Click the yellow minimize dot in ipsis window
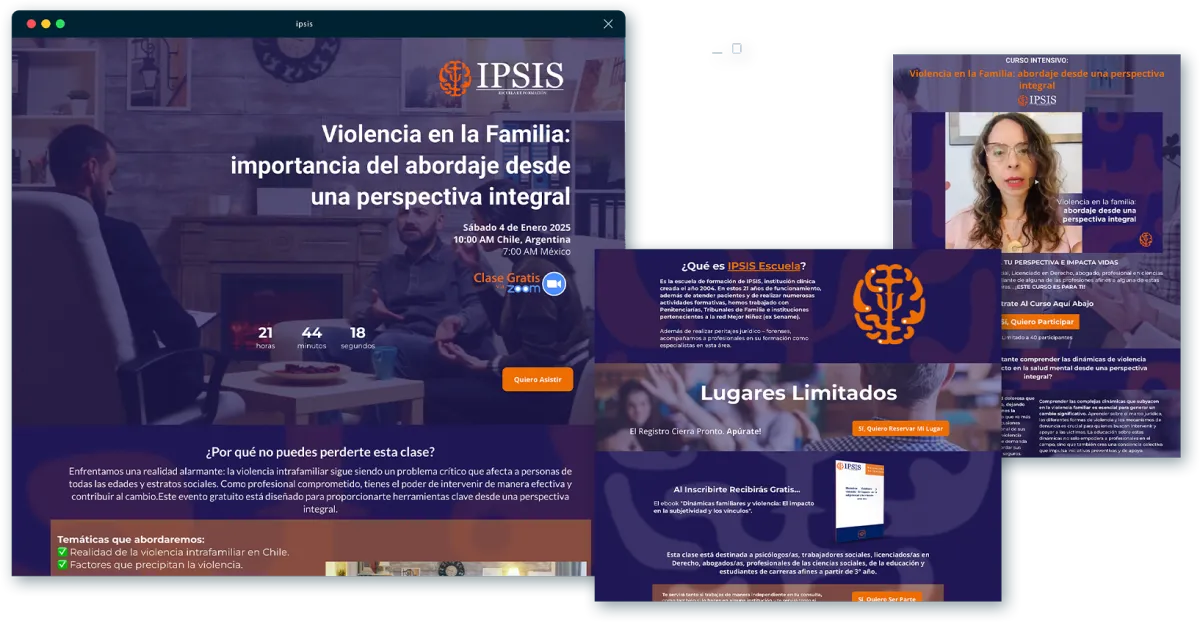Viewport: 1200px width, 622px height. [45, 23]
